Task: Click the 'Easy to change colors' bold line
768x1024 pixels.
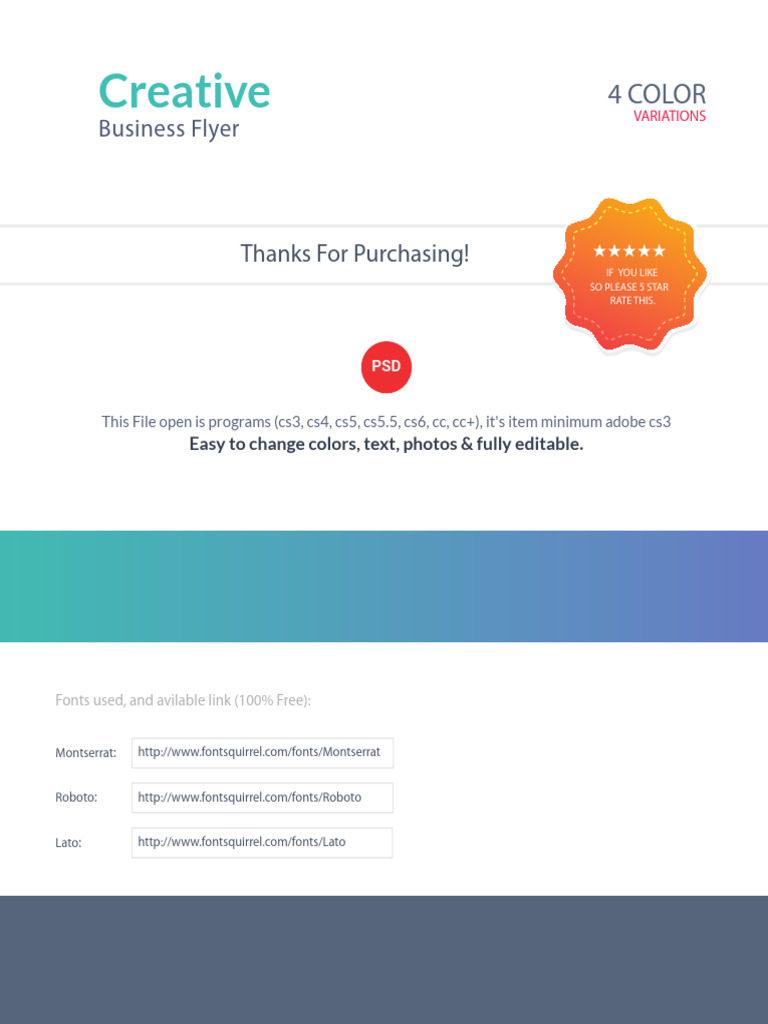Action: coord(386,444)
